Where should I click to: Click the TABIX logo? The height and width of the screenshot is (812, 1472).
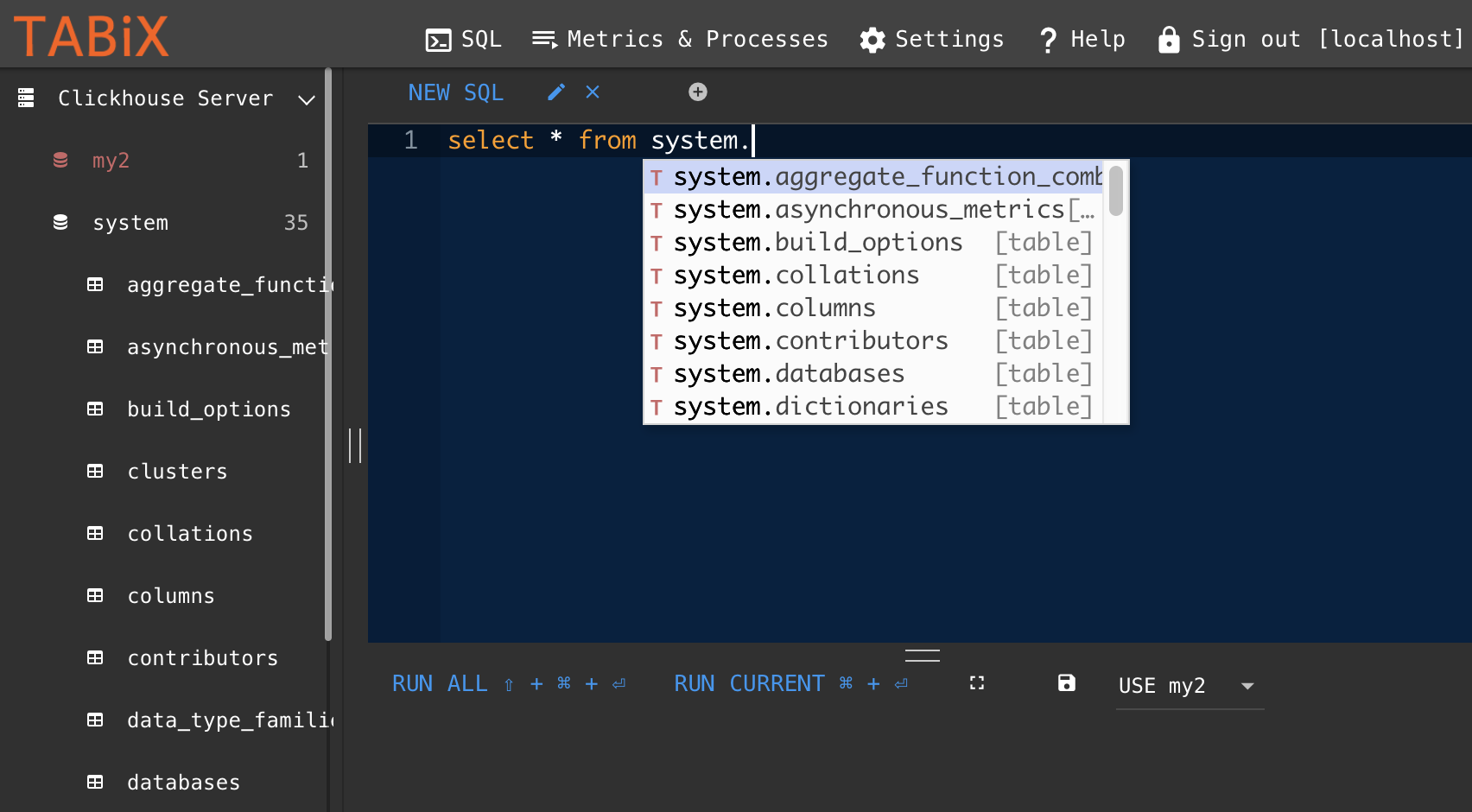(91, 37)
